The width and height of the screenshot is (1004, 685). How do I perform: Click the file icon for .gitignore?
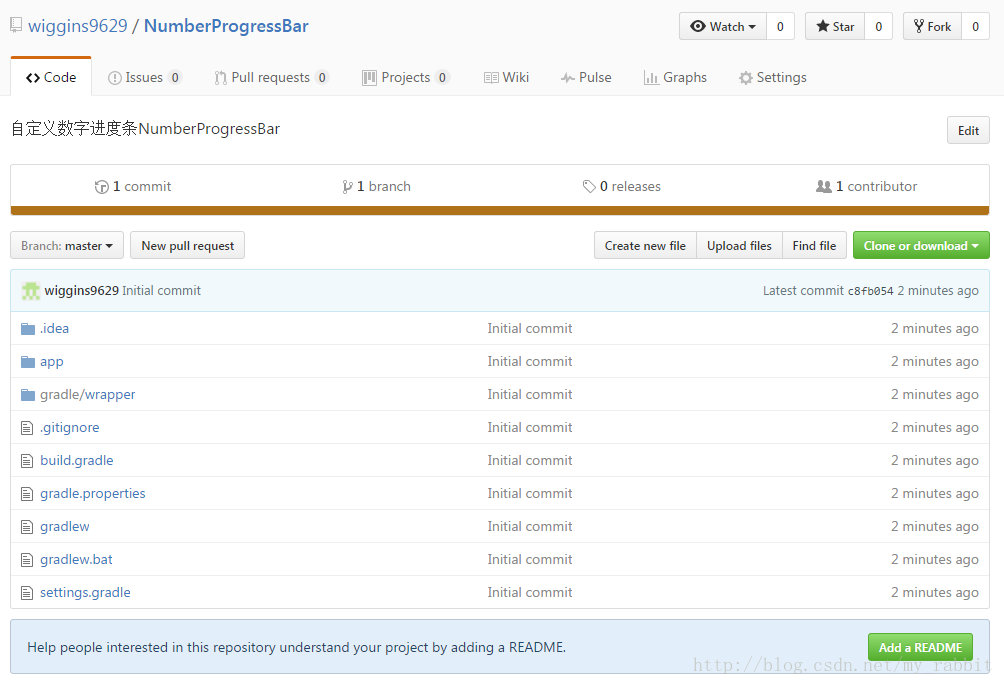pos(27,428)
